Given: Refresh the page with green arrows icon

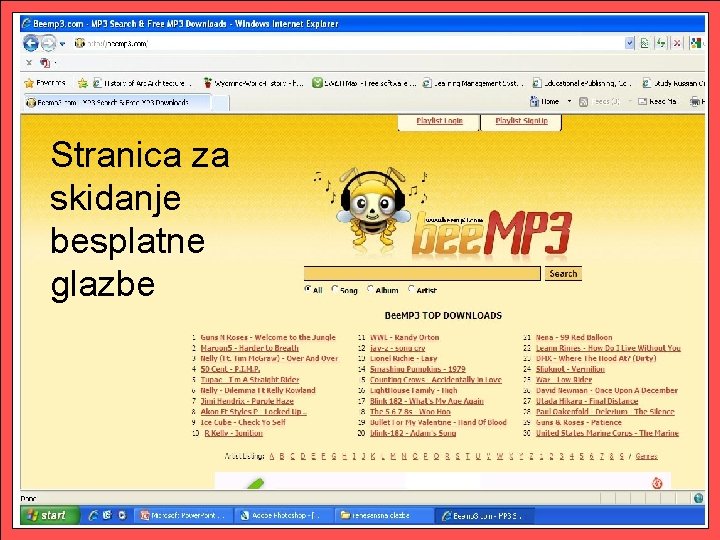Looking at the screenshot, I should (661, 44).
